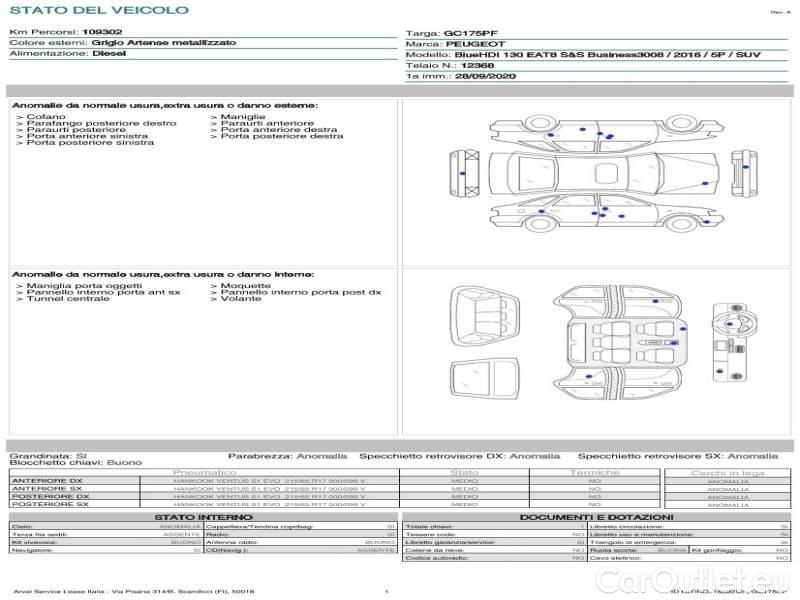This screenshot has width=800, height=600.
Task: Click 'Pneumatico' column header
Action: point(205,473)
